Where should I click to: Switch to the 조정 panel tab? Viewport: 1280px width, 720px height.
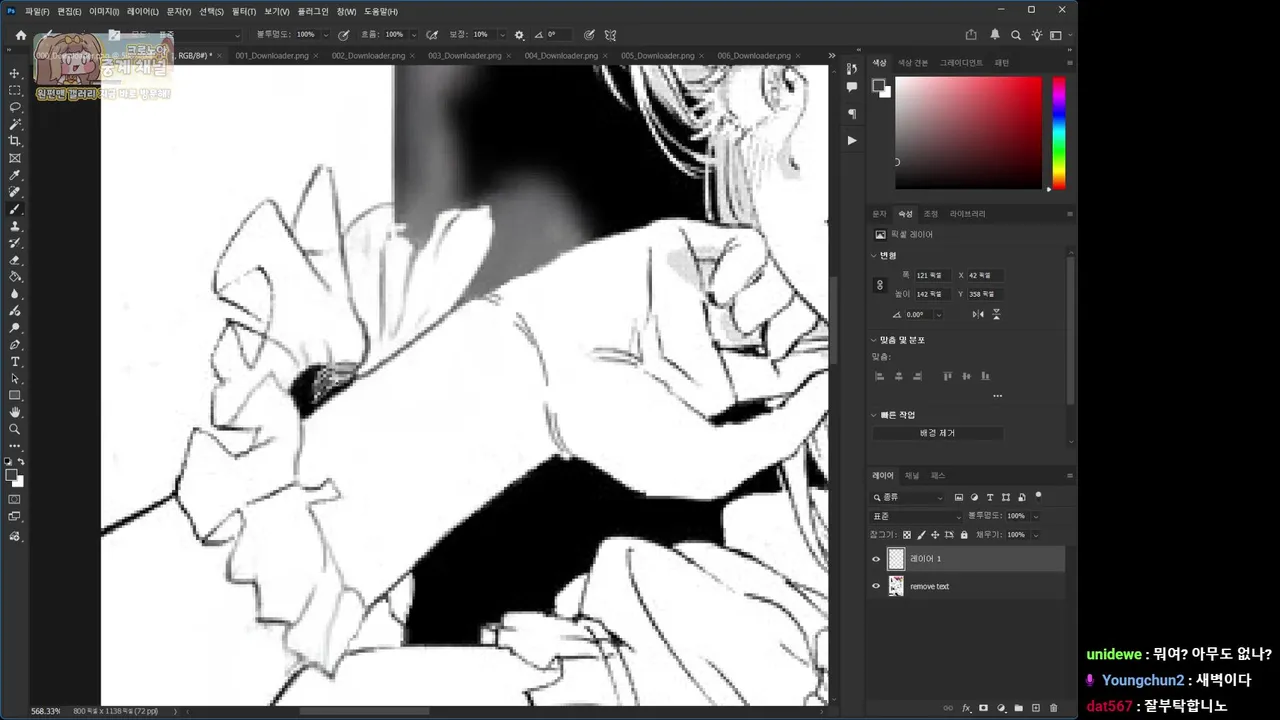[931, 214]
